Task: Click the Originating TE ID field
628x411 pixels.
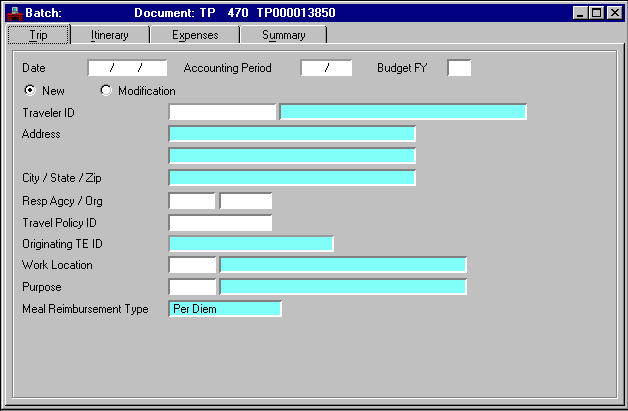Action: click(251, 244)
